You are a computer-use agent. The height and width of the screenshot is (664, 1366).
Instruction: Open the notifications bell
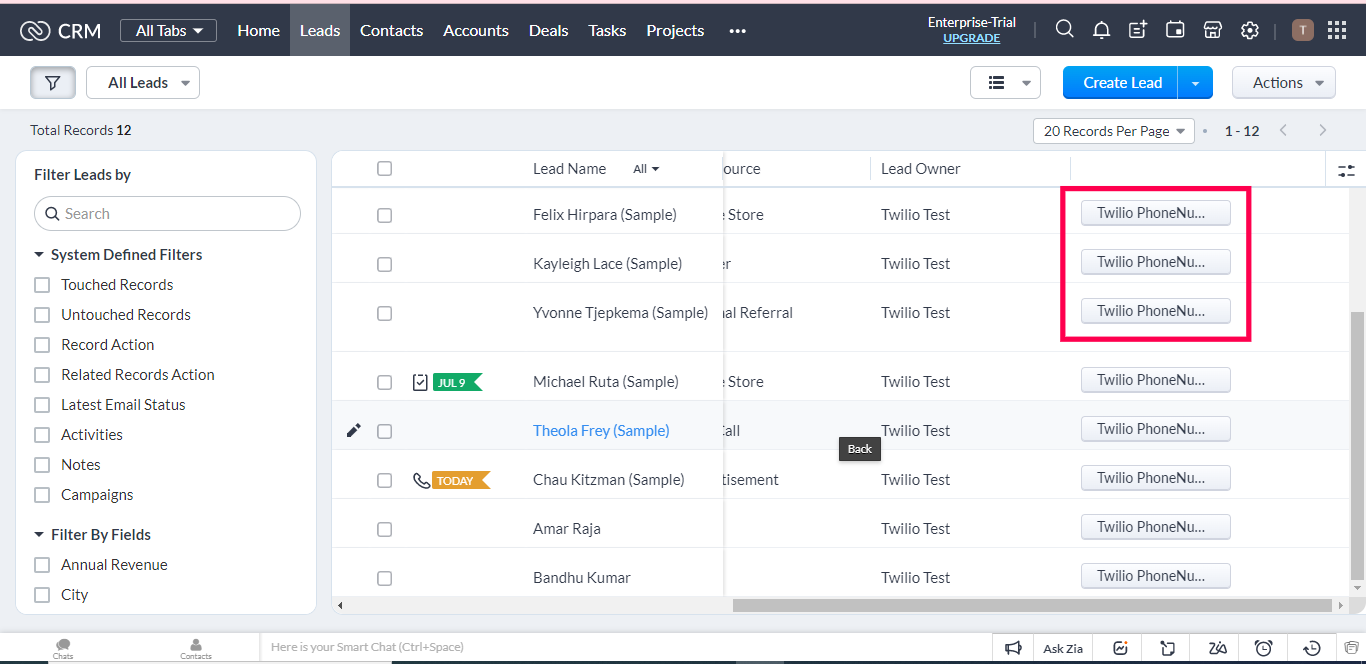pyautogui.click(x=1101, y=30)
